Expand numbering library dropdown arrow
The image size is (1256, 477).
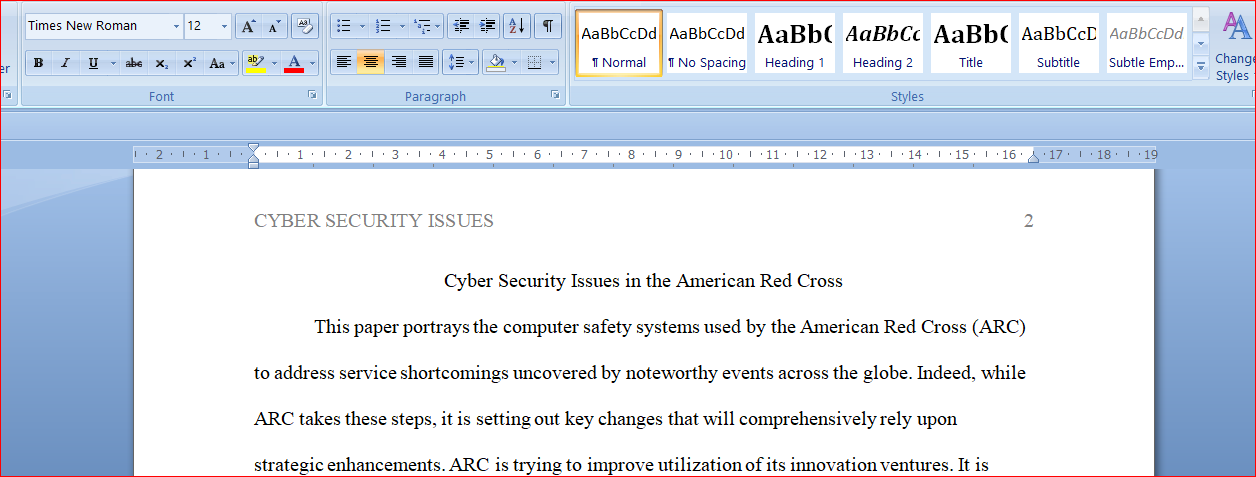click(x=402, y=26)
